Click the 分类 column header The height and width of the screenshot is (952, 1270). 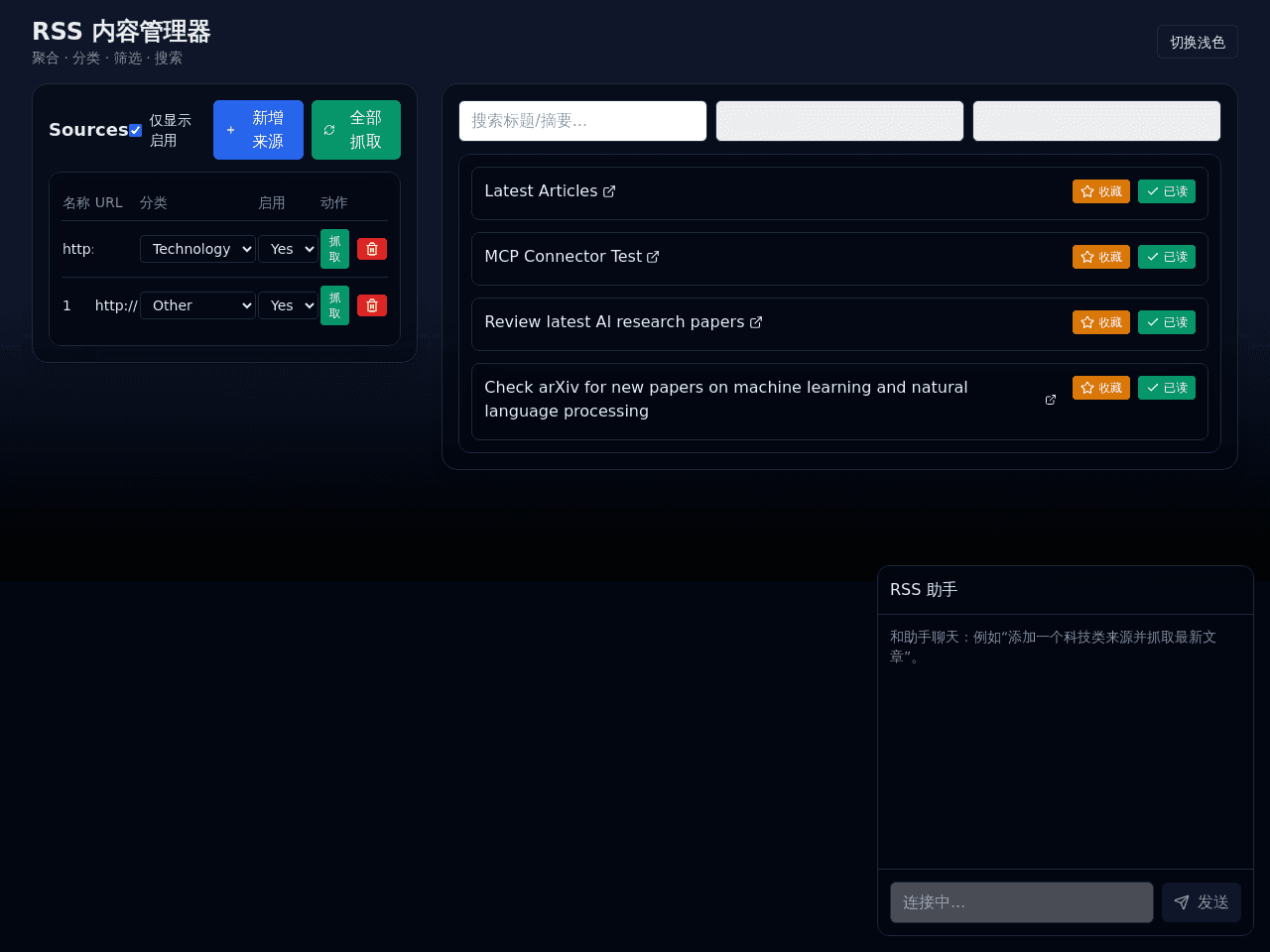pyautogui.click(x=154, y=203)
